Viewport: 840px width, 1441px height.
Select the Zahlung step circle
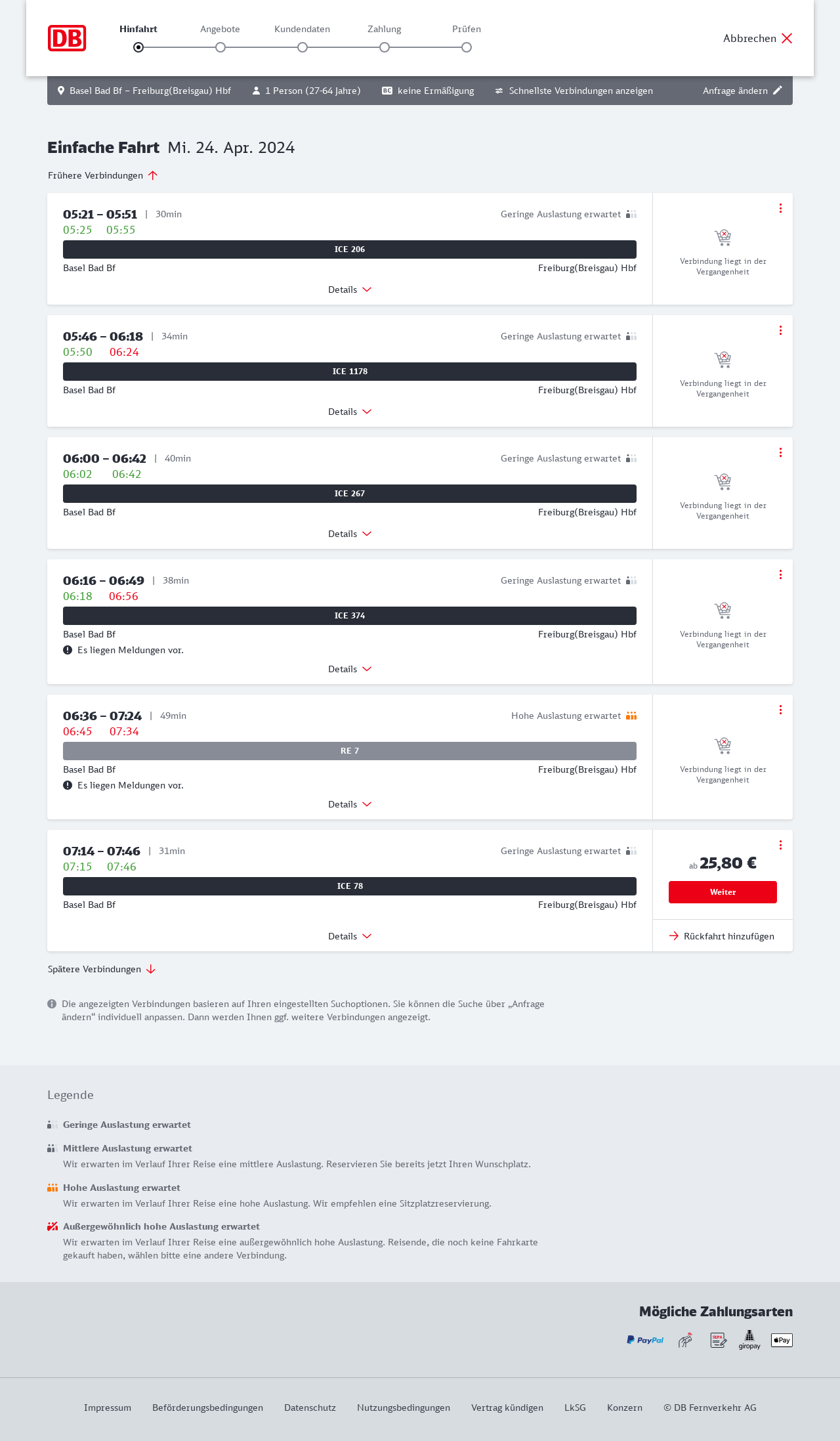tap(385, 47)
